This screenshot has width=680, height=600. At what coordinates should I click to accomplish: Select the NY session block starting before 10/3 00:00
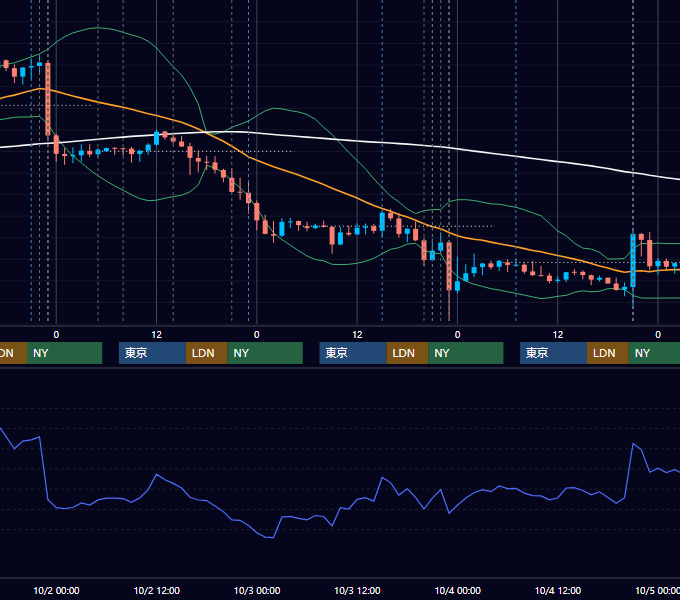point(265,353)
